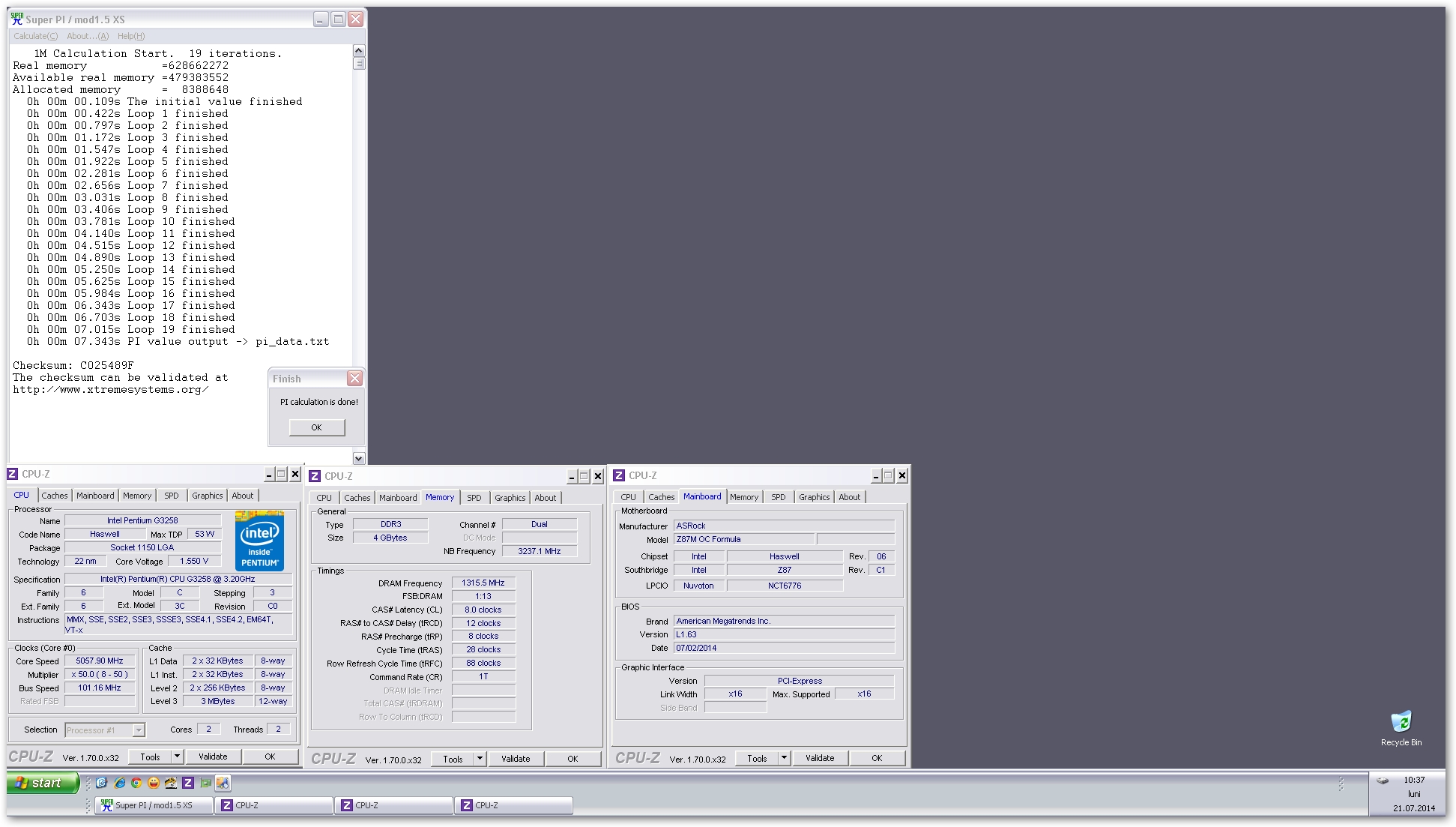Select CPU tab in the middle CPU-Z window
Image resolution: width=1456 pixels, height=827 pixels.
(x=324, y=498)
